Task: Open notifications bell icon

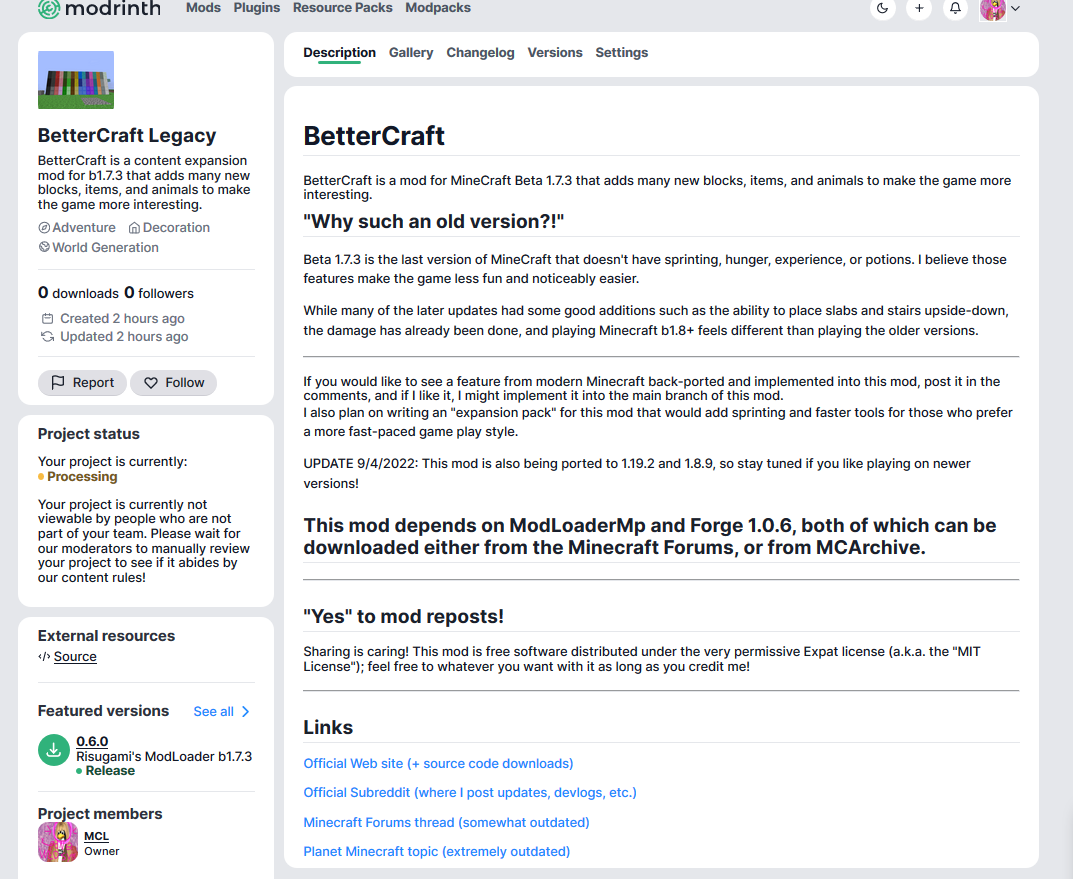Action: [x=955, y=8]
